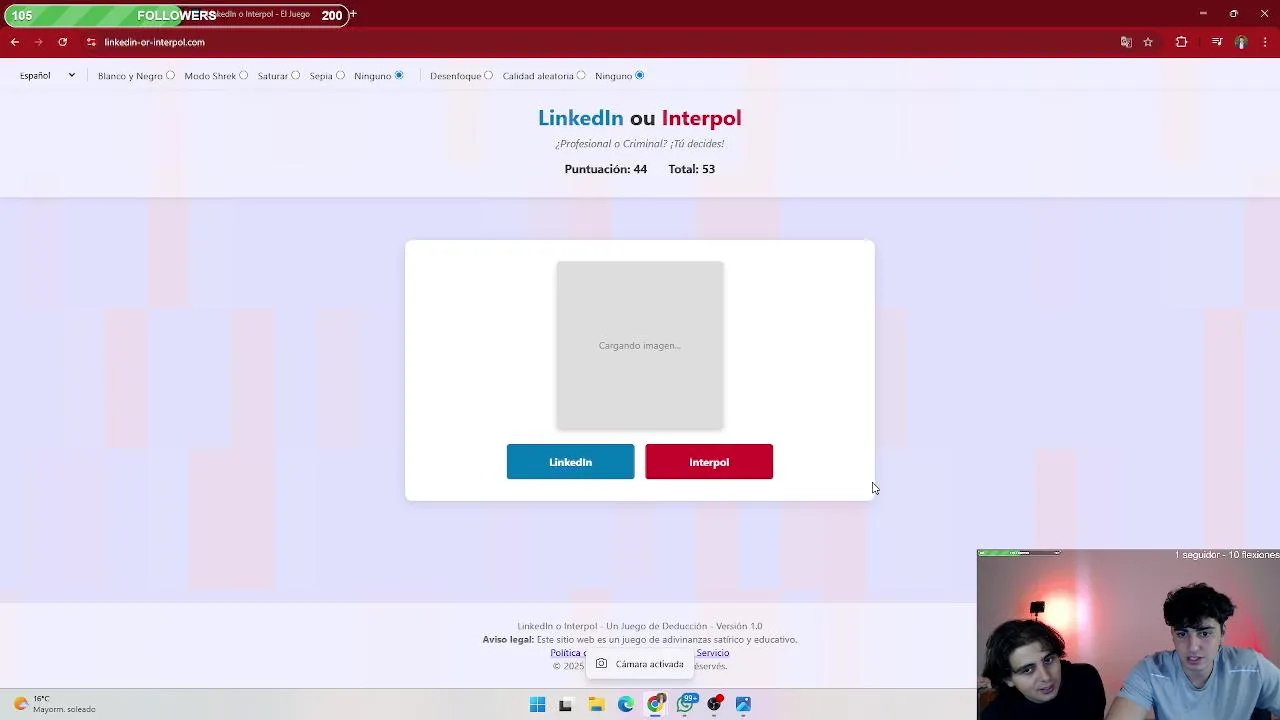1280x720 pixels.
Task: Open site information icon beside the URL
Action: point(91,42)
